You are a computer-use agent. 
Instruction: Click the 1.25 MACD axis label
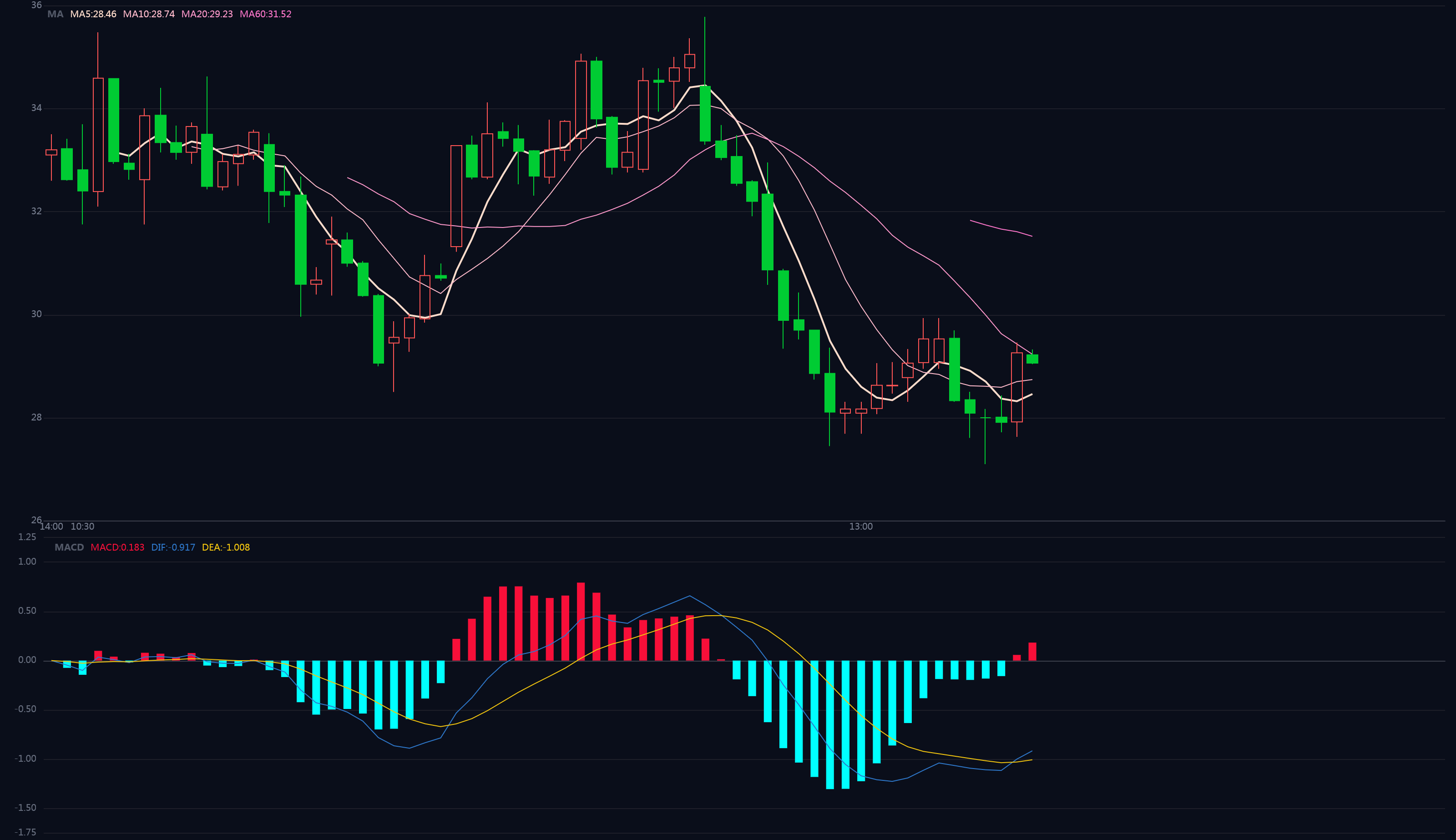coord(27,537)
